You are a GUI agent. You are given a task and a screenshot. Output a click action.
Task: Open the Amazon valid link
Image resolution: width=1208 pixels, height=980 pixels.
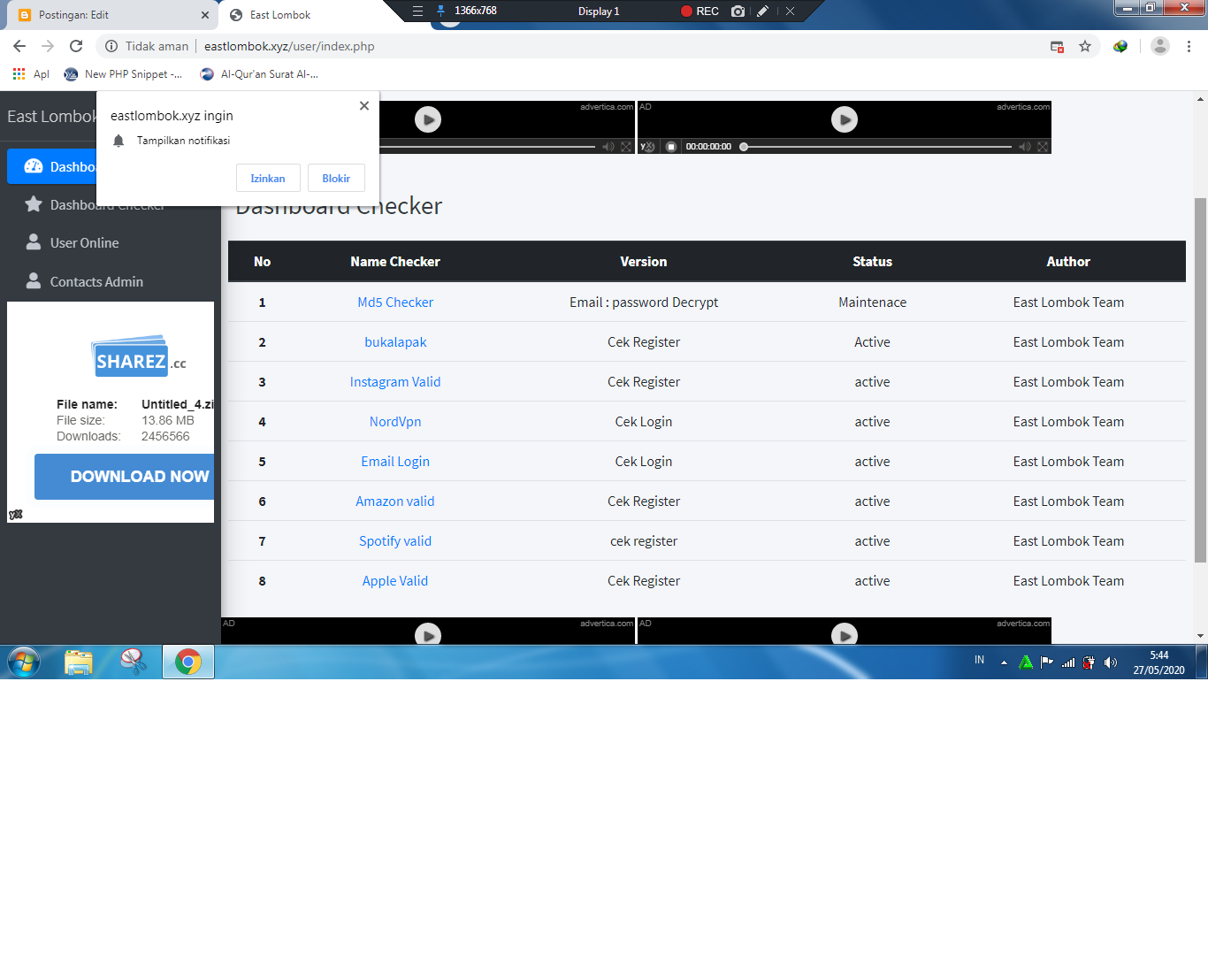tap(395, 501)
